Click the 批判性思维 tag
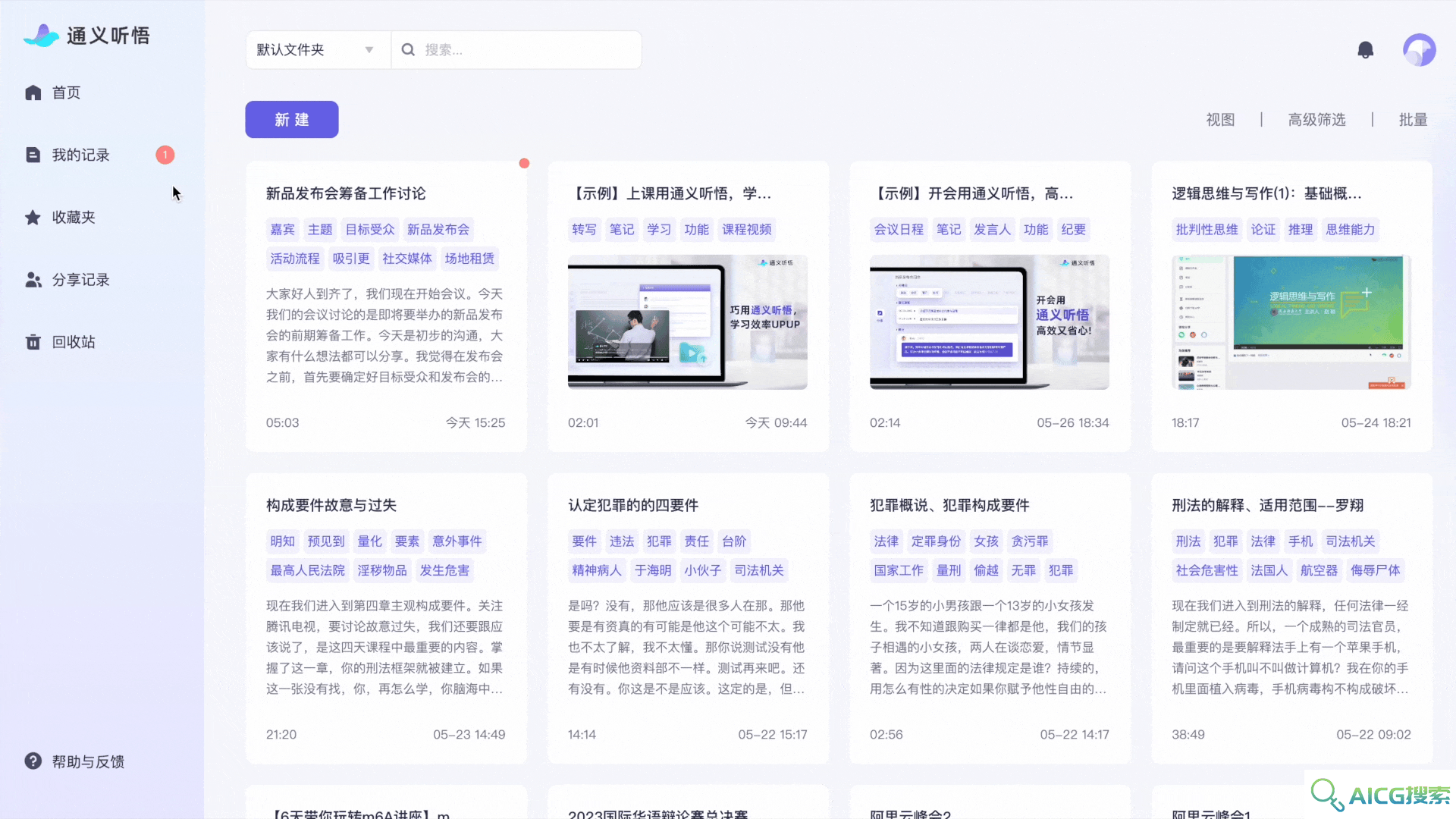1456x819 pixels. point(1207,230)
